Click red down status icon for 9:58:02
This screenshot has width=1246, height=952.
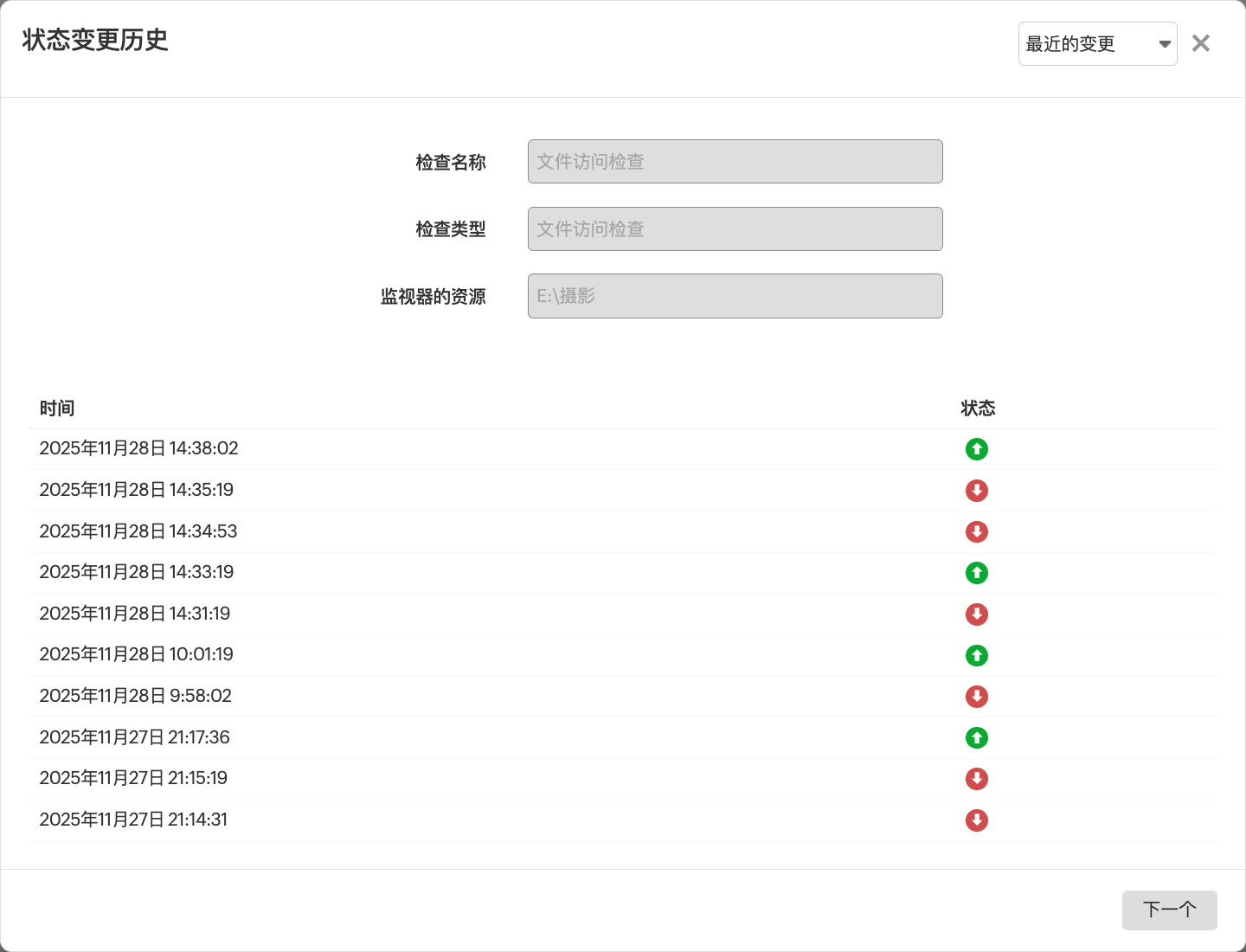(x=977, y=697)
